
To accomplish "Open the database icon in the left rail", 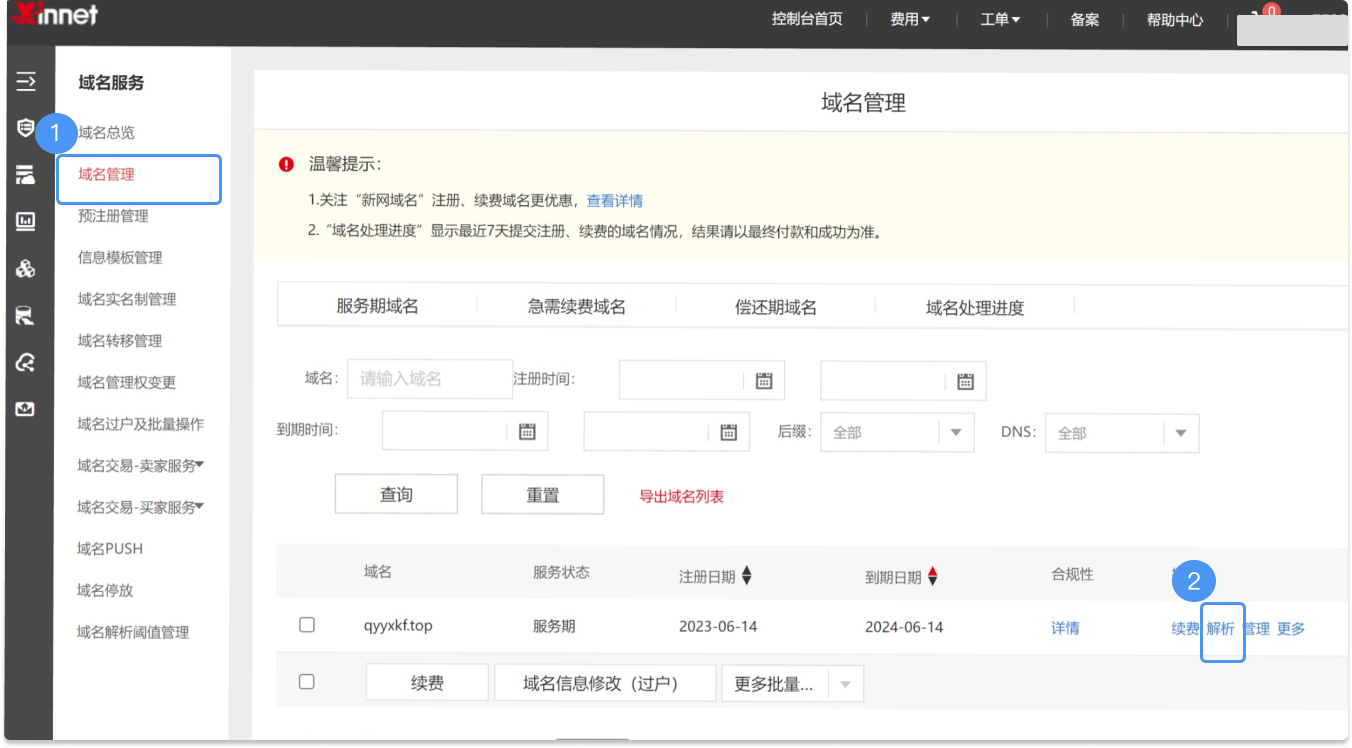I will click(26, 316).
